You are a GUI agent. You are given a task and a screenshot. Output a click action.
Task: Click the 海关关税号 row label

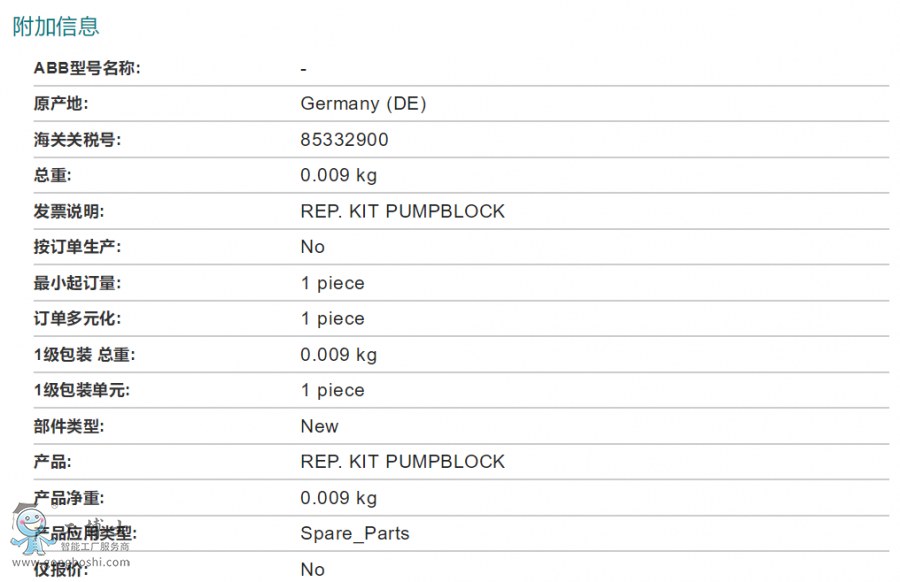[x=77, y=140]
